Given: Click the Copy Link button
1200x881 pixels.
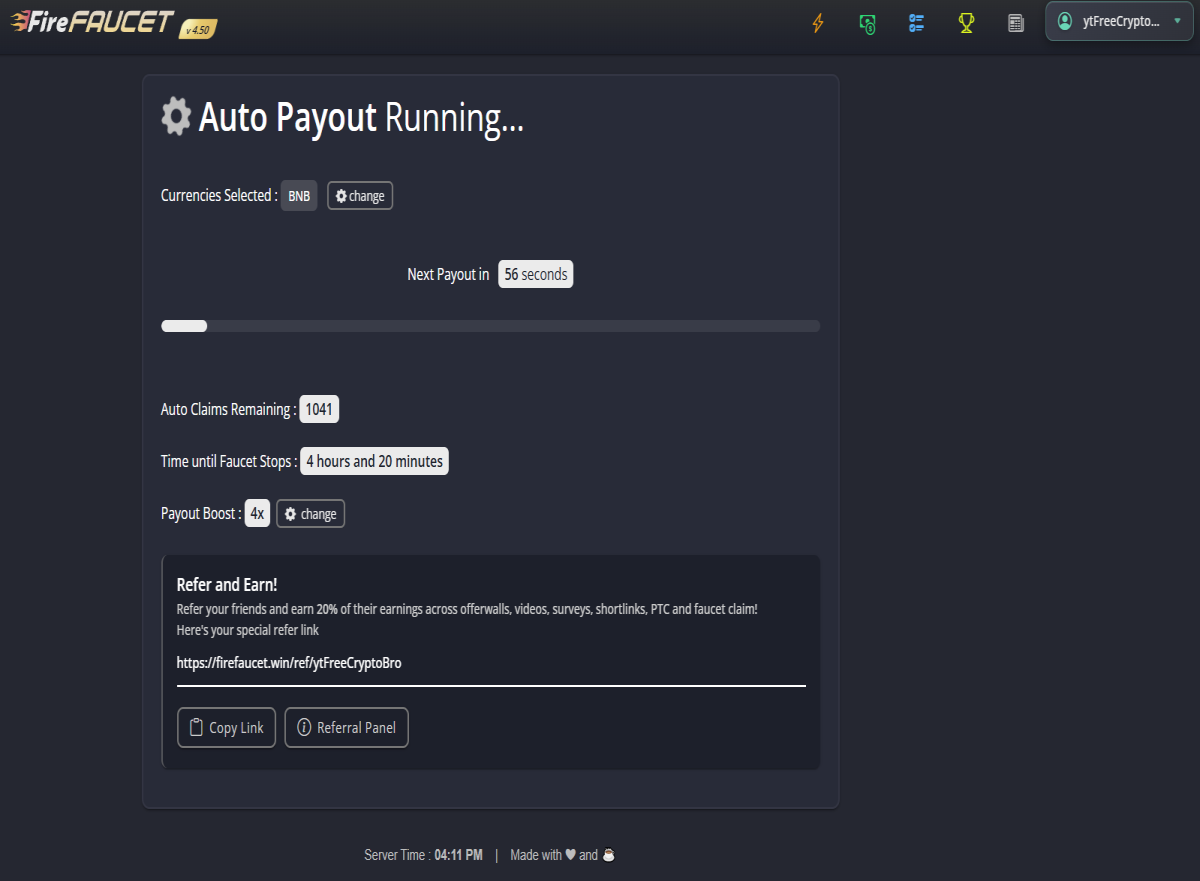Looking at the screenshot, I should pyautogui.click(x=226, y=728).
